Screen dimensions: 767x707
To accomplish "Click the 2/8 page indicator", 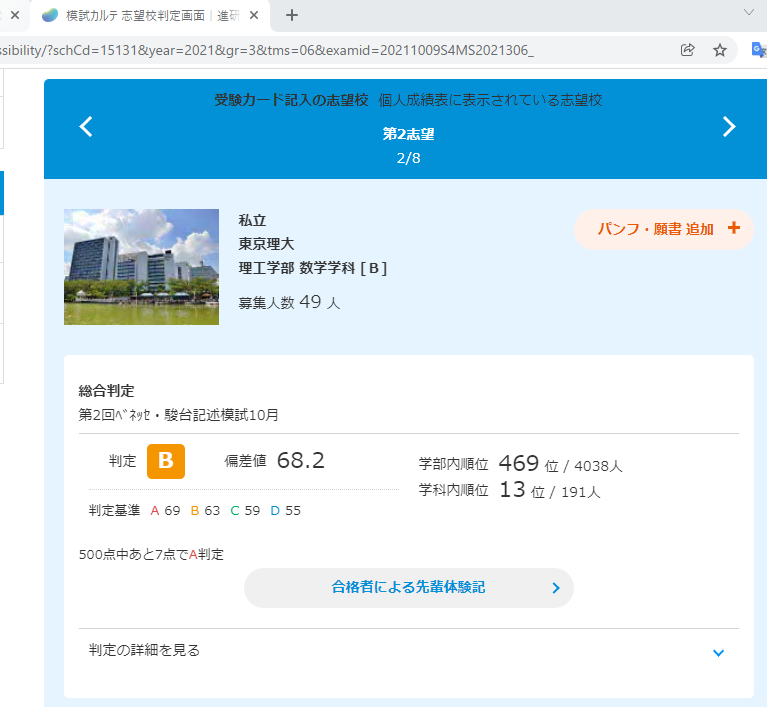I will coord(408,158).
